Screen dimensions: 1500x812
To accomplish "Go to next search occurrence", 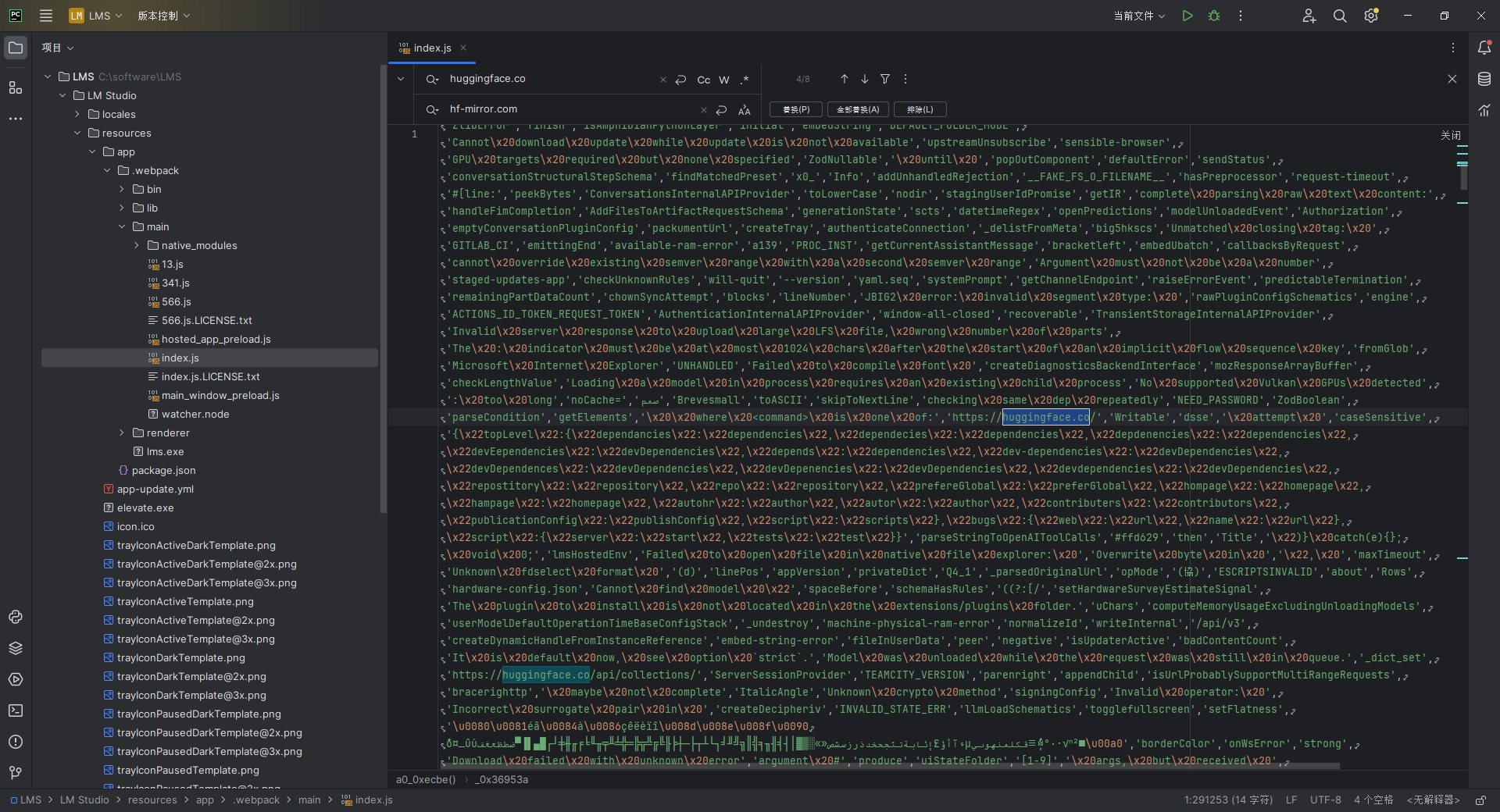I will pyautogui.click(x=865, y=79).
